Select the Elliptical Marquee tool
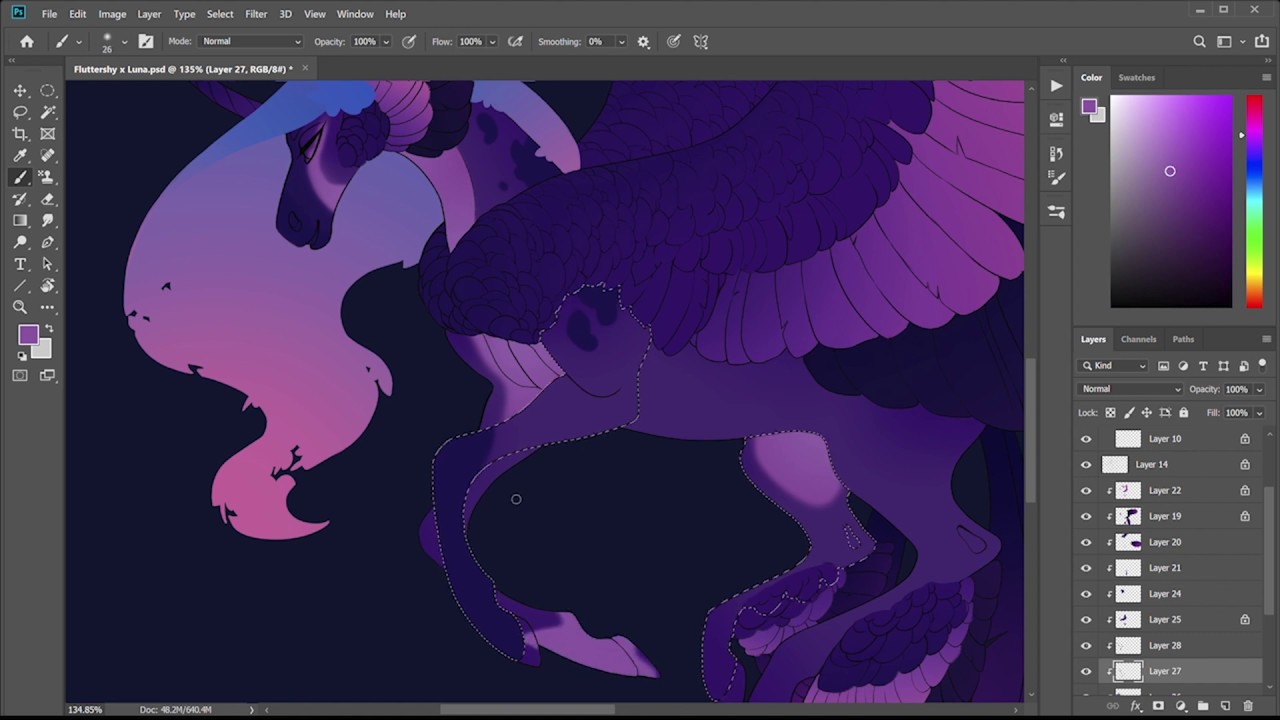1280x720 pixels. pyautogui.click(x=47, y=90)
